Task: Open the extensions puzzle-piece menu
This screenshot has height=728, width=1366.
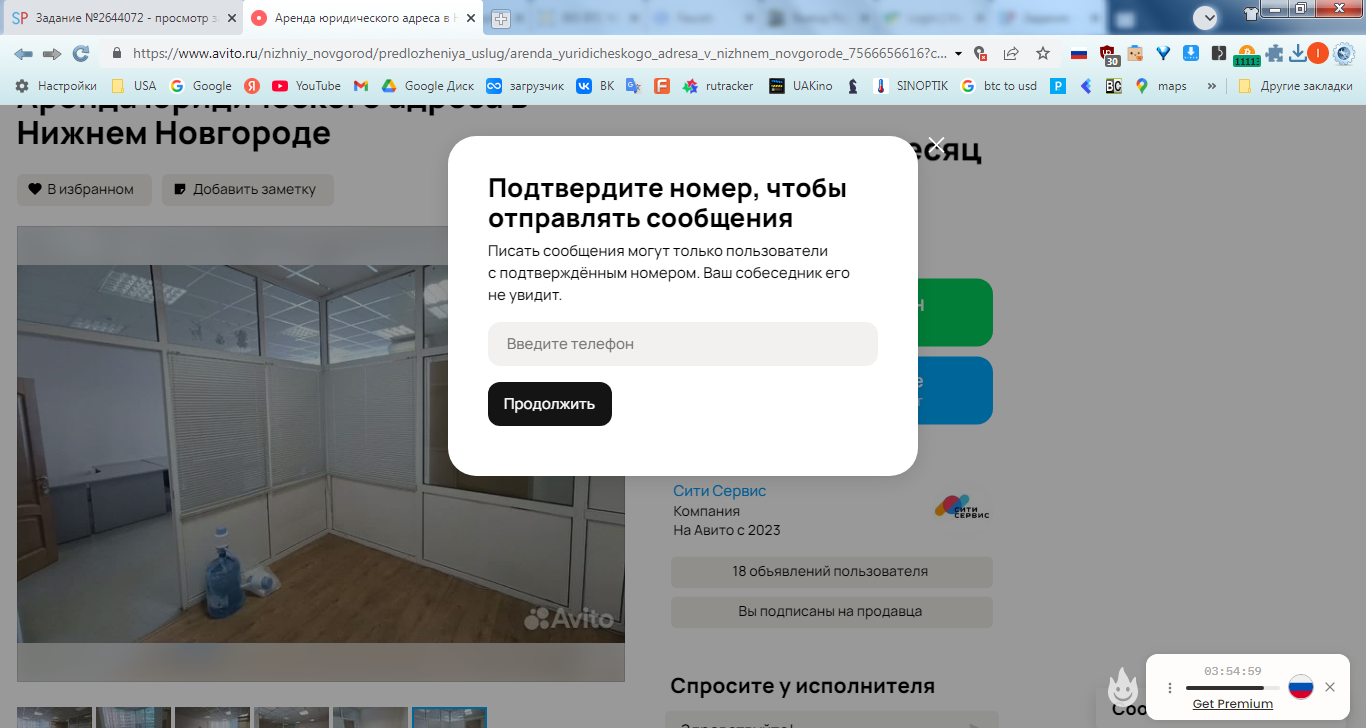Action: [1275, 53]
